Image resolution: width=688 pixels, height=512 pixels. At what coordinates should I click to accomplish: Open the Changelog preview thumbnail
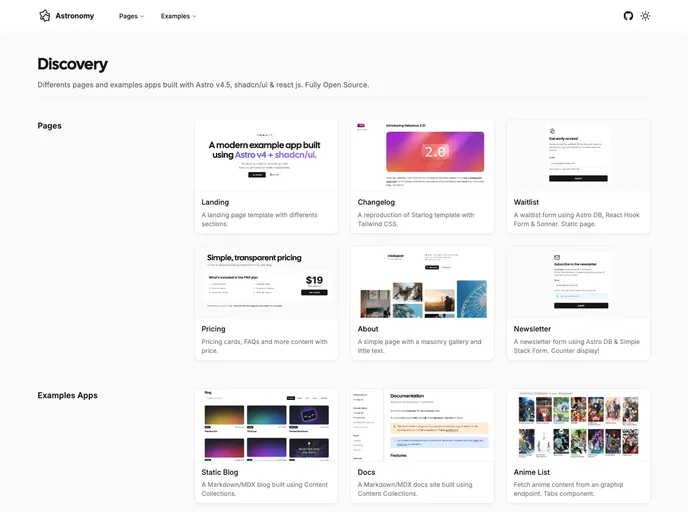422,155
